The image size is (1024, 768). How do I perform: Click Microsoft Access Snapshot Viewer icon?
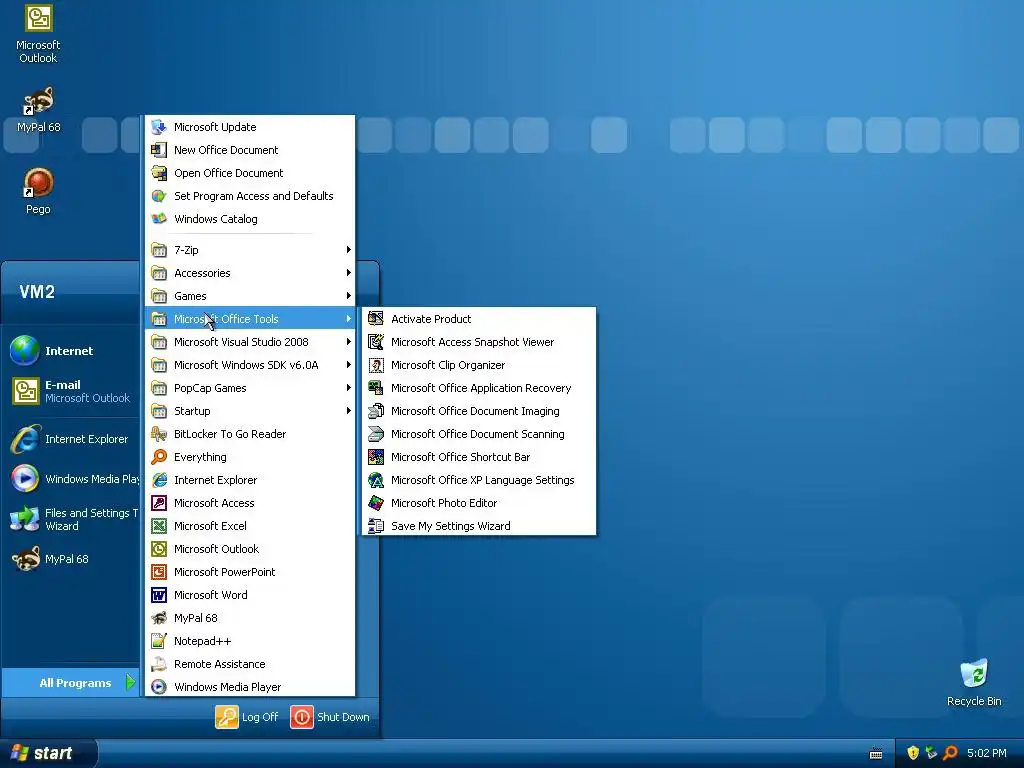(376, 342)
